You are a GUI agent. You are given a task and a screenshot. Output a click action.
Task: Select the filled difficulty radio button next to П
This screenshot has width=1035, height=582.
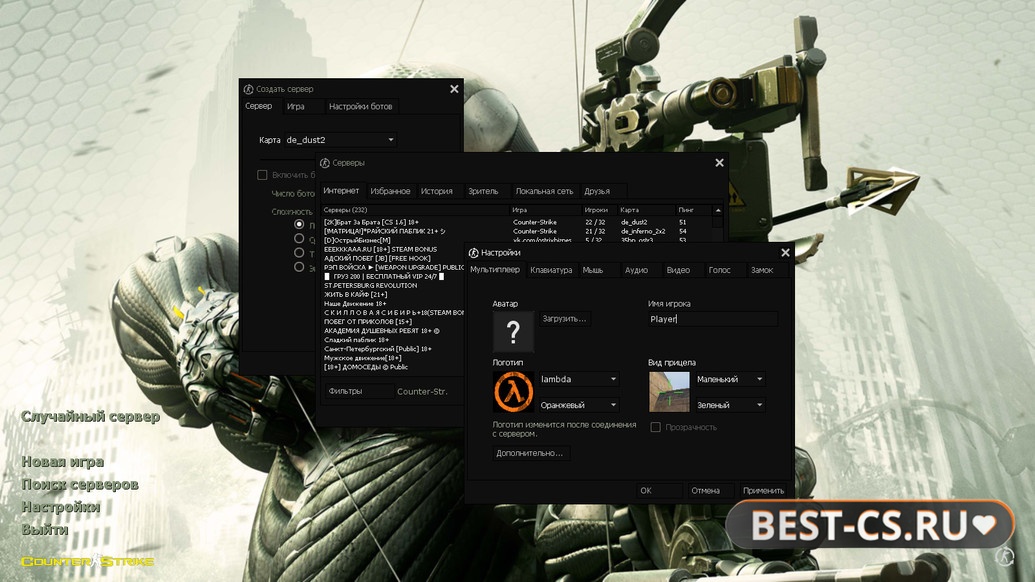299,224
